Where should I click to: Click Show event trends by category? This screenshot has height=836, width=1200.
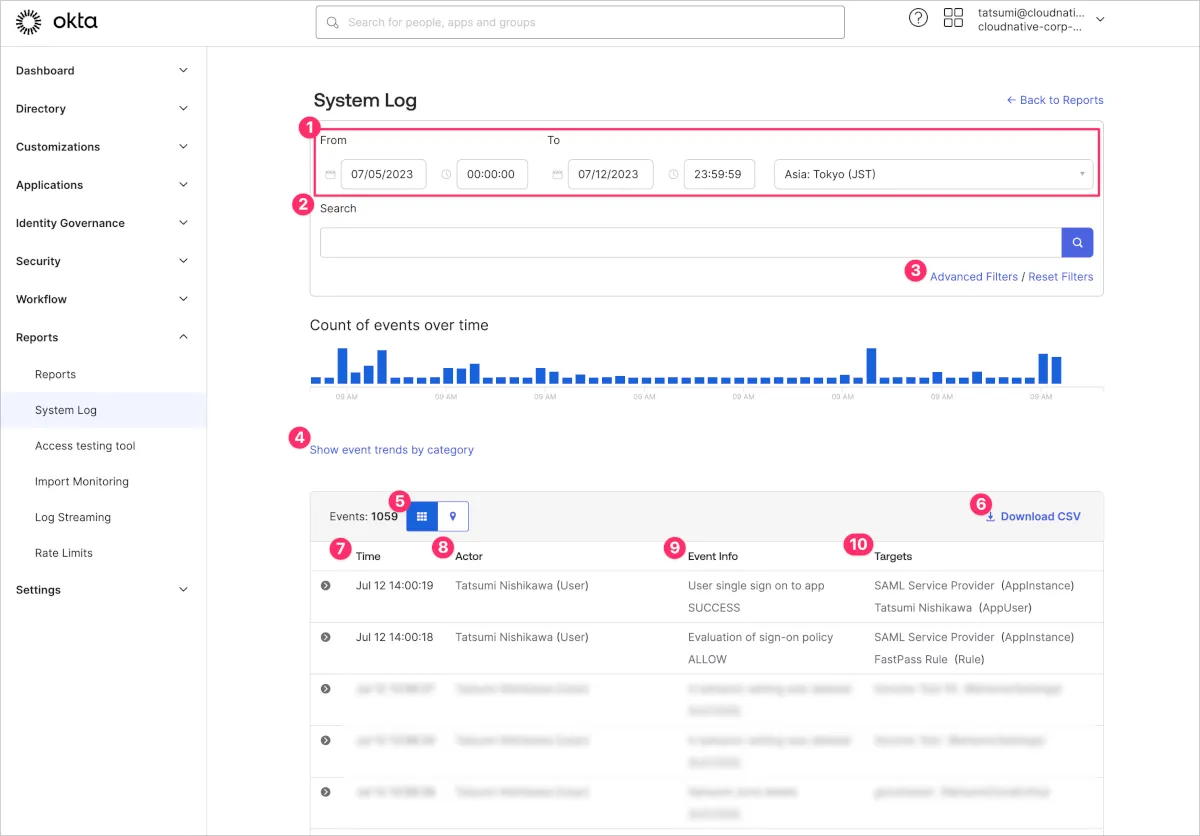(x=392, y=450)
